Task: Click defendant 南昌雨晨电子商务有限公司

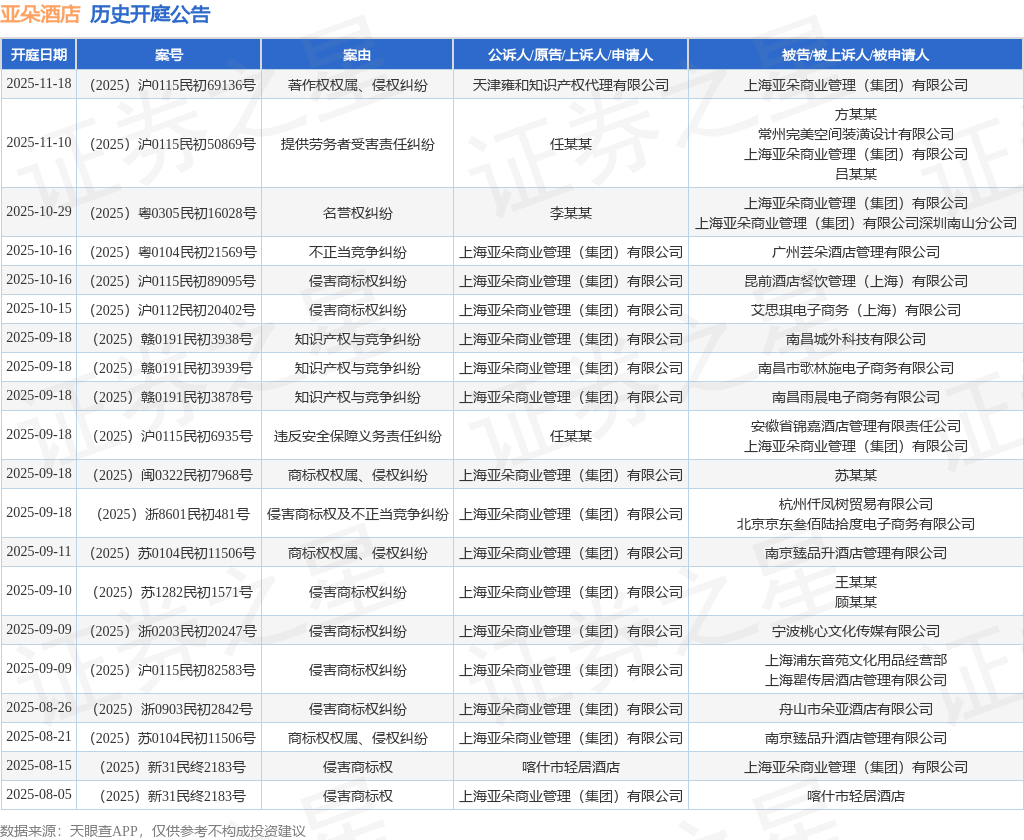Action: click(x=856, y=397)
